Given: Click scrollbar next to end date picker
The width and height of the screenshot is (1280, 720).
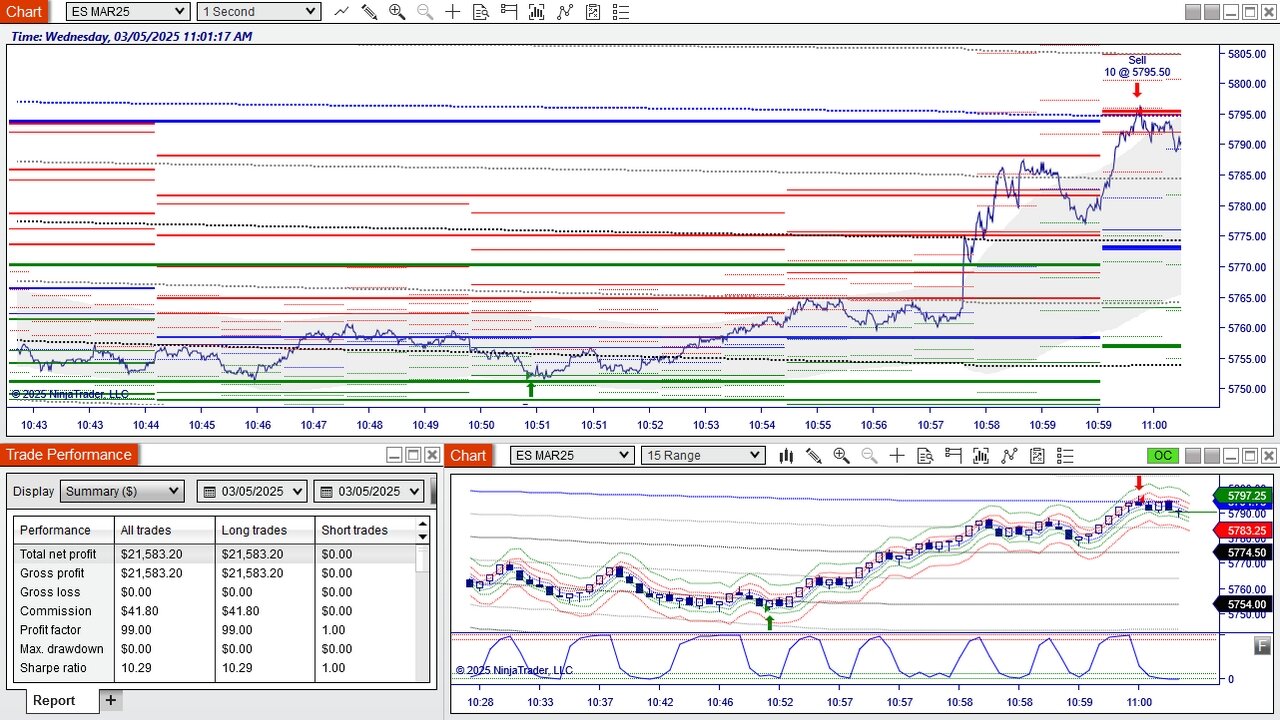Looking at the screenshot, I should click(x=434, y=491).
